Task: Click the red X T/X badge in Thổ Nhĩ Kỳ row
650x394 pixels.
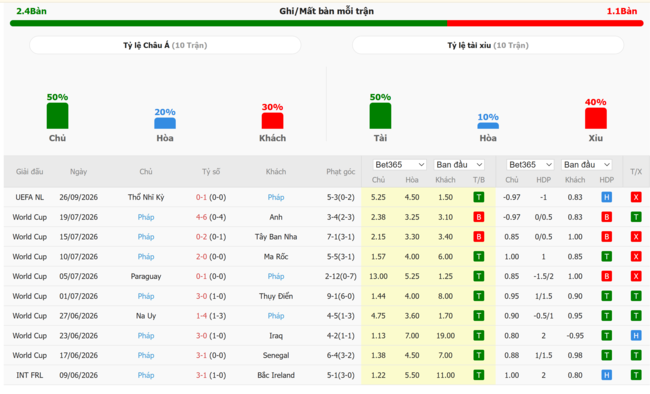Action: 636,197
